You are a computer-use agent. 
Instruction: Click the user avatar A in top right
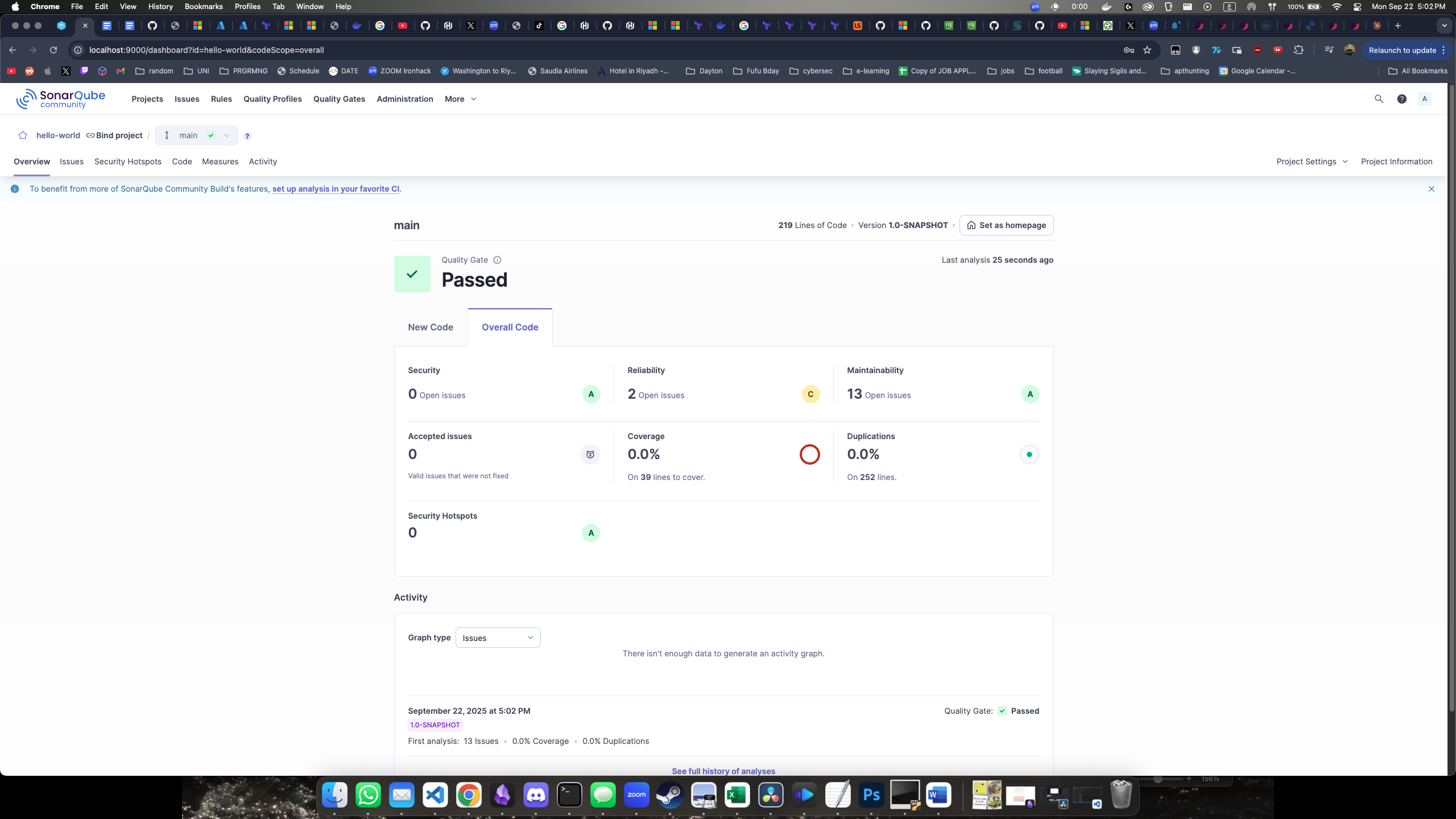point(1425,98)
